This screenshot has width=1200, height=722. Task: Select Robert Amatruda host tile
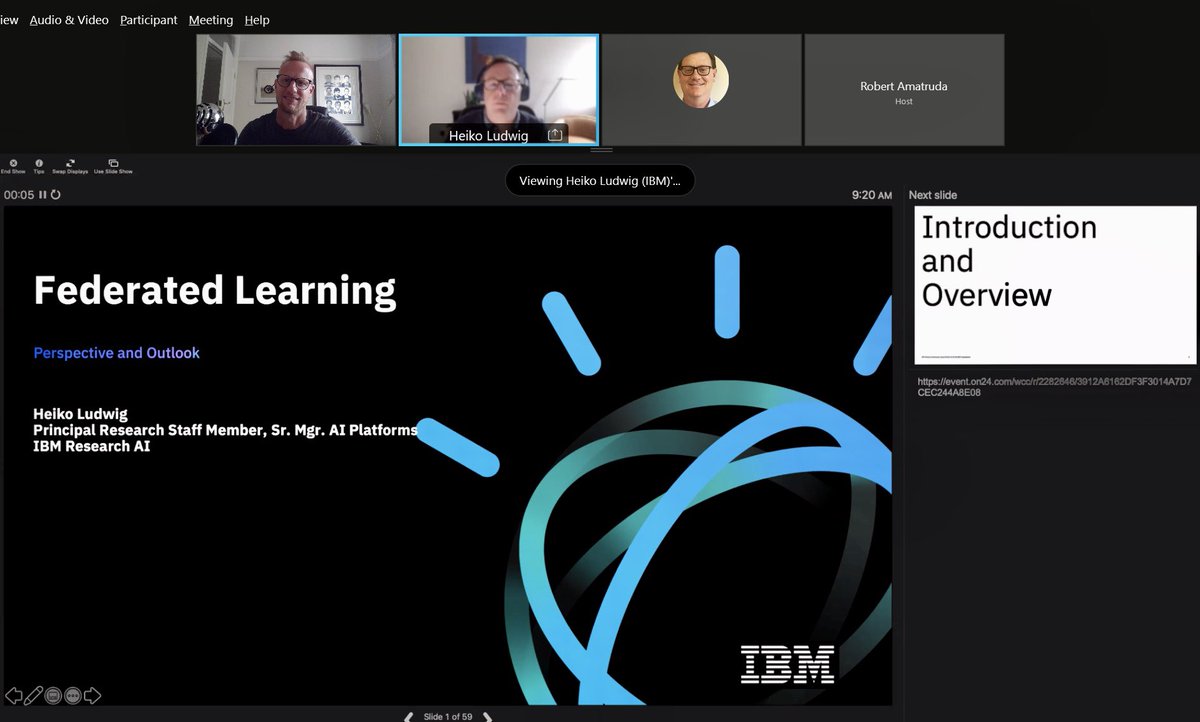coord(904,90)
